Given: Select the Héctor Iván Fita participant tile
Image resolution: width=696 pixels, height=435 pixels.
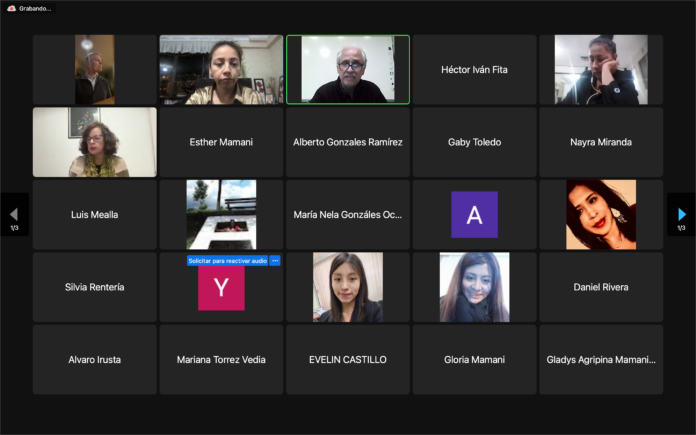Looking at the screenshot, I should [474, 70].
